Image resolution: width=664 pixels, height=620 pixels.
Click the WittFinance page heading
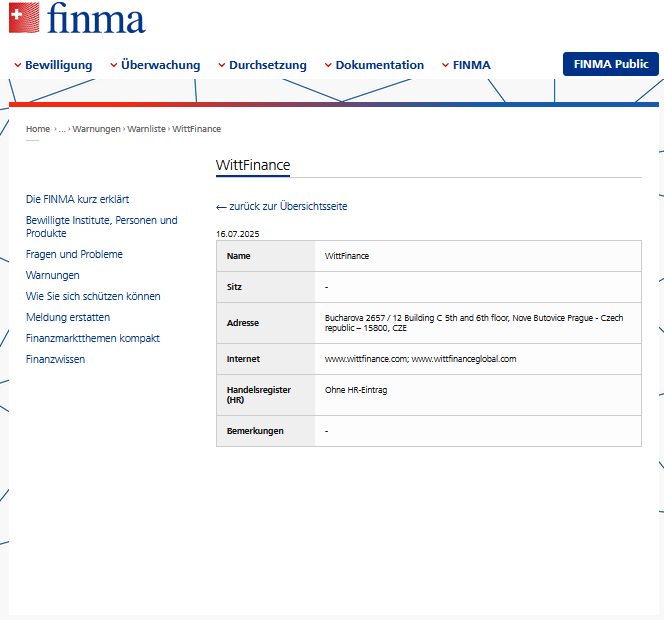[x=253, y=165]
